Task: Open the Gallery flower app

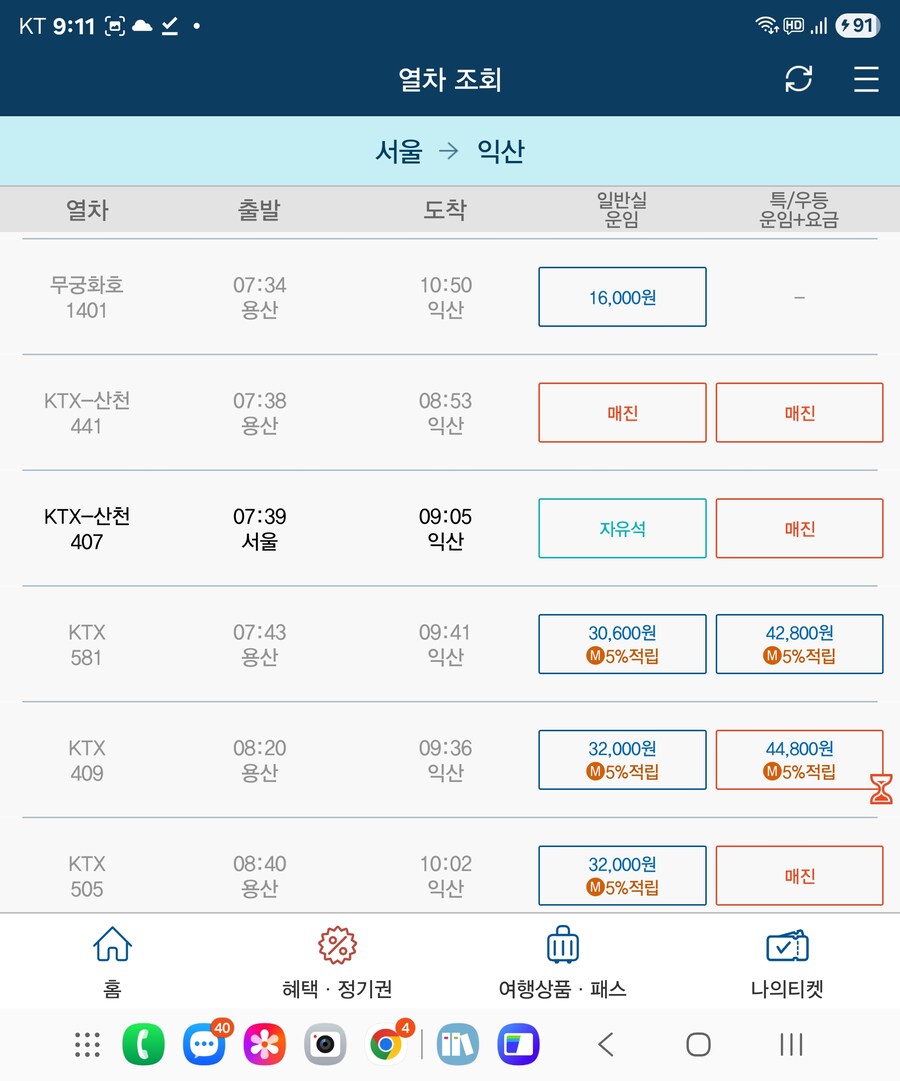Action: pos(265,1044)
